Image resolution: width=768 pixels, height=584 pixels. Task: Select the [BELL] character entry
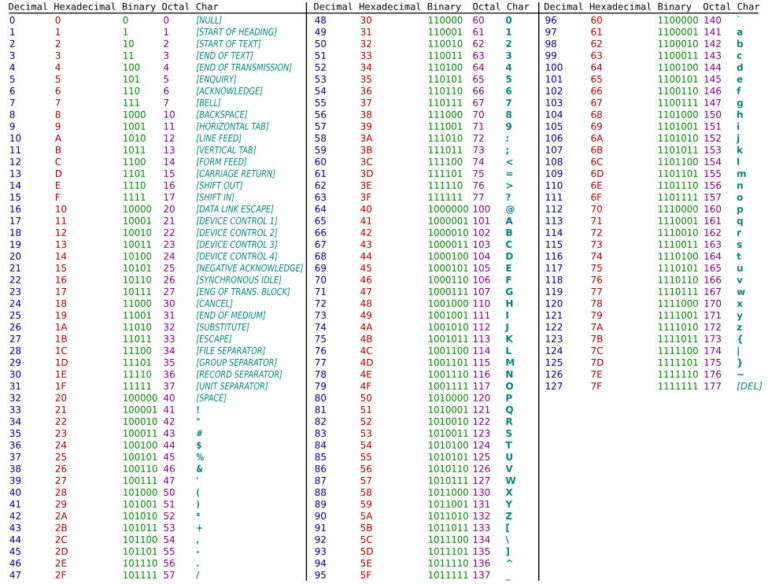point(209,103)
